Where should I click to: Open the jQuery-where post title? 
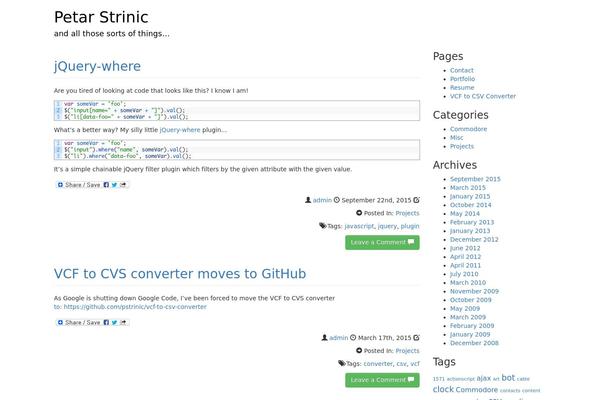[x=97, y=66]
